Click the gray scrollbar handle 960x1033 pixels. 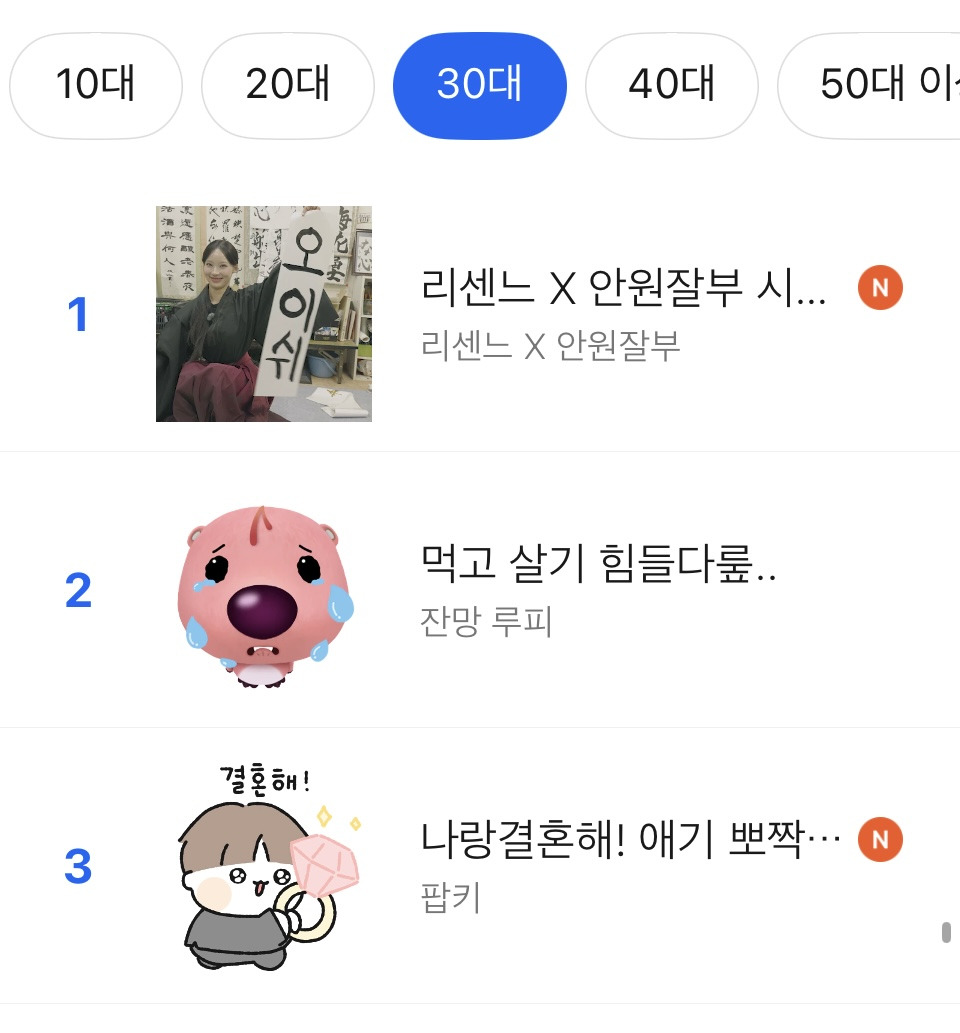click(x=946, y=932)
